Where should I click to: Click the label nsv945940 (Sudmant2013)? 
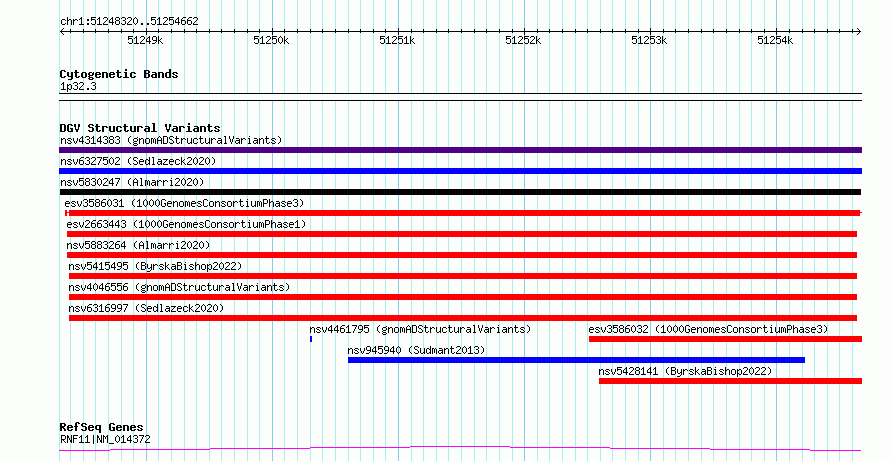417,350
